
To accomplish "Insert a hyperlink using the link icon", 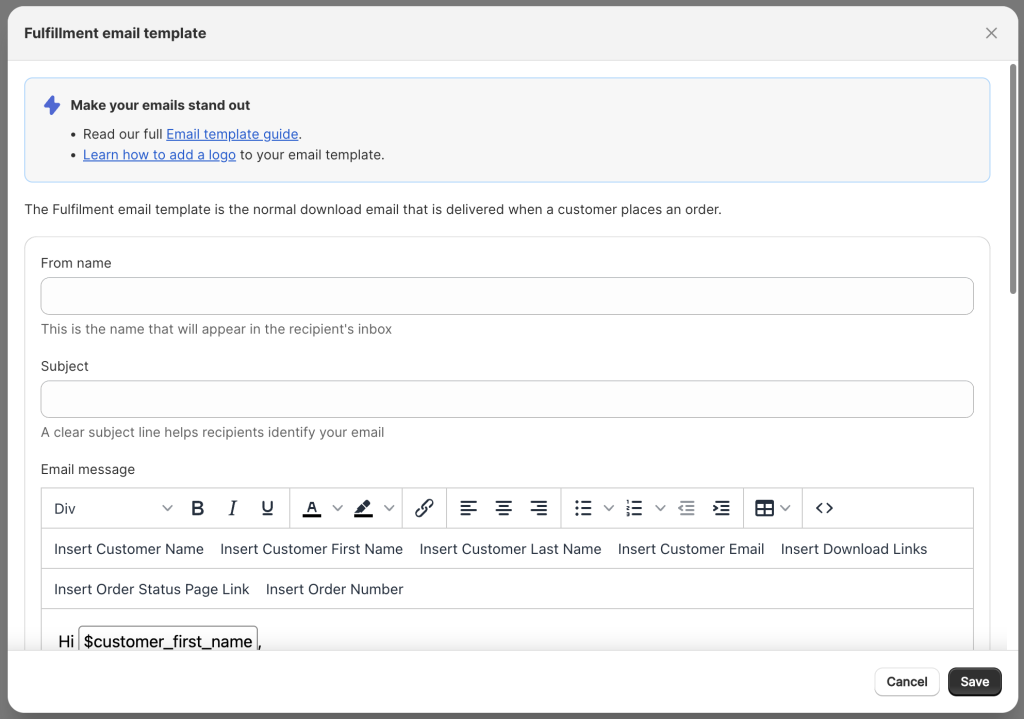I will pyautogui.click(x=424, y=508).
